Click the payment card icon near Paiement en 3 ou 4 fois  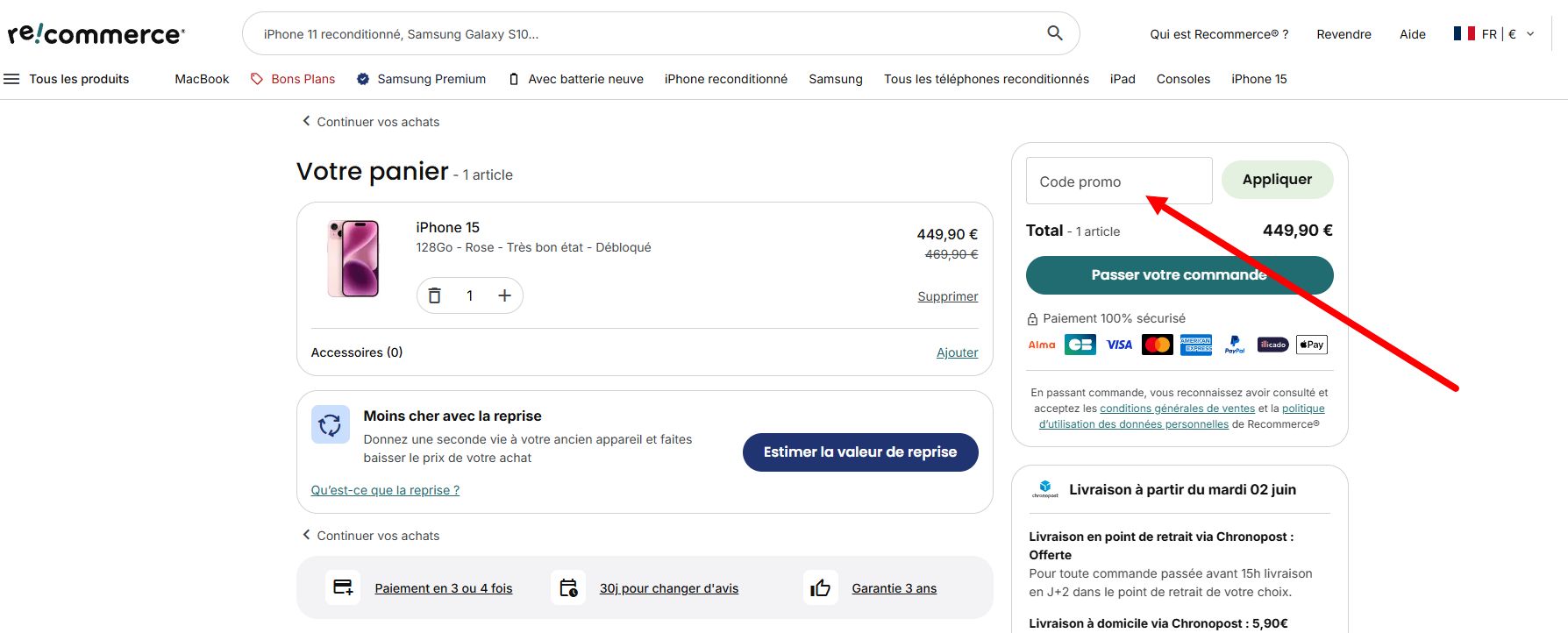tap(343, 587)
